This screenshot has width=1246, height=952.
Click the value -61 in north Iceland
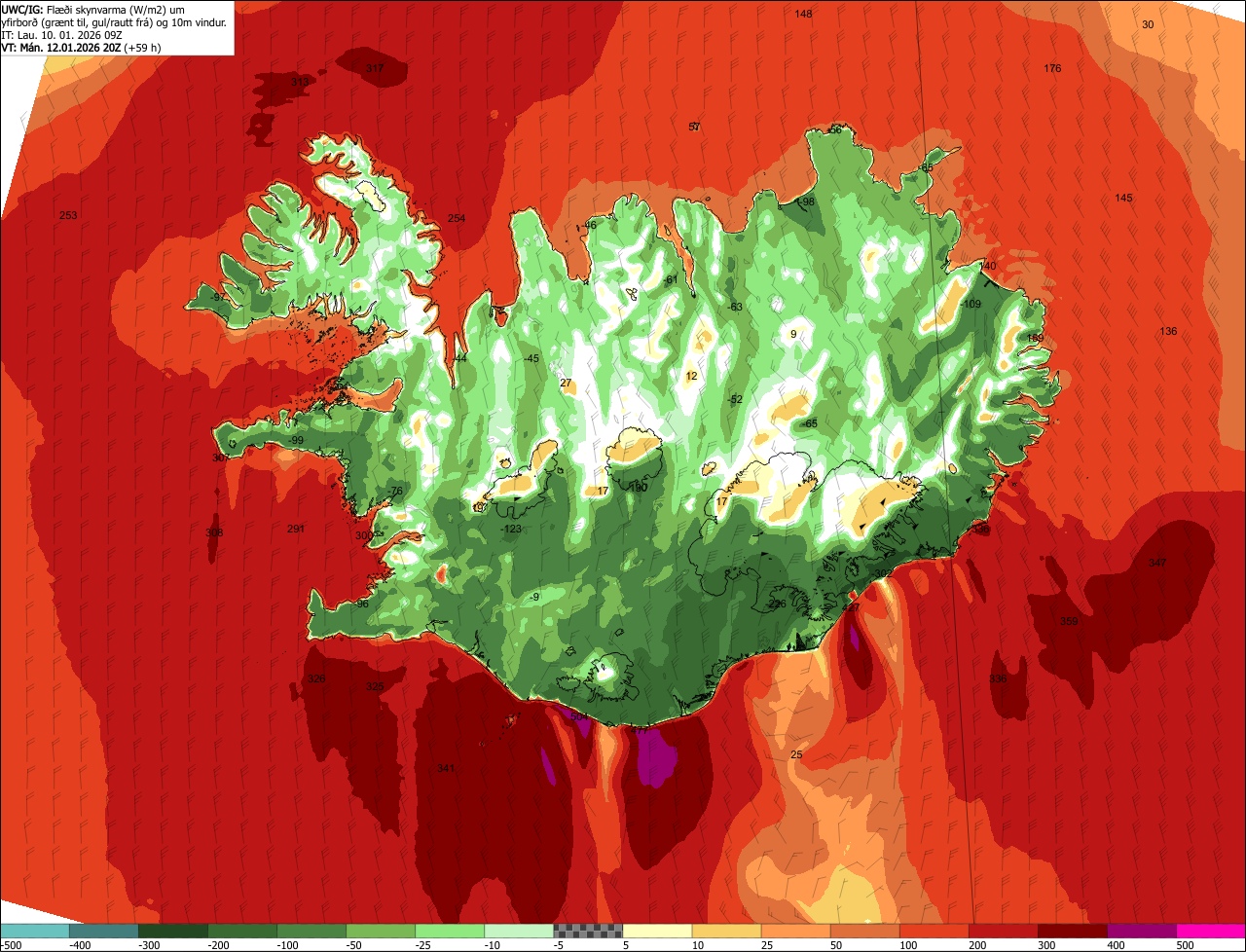coord(669,280)
